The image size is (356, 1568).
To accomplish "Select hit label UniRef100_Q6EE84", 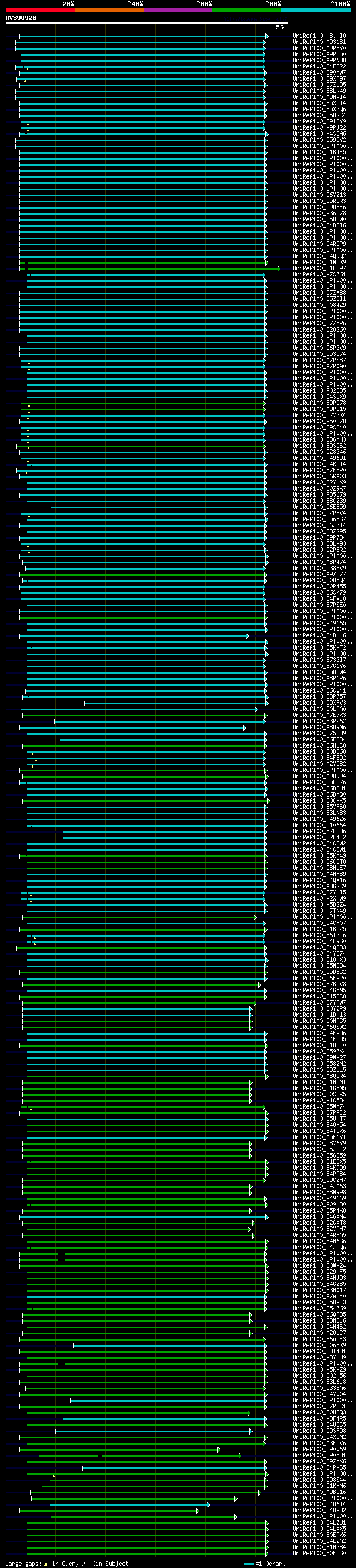I will (x=319, y=739).
